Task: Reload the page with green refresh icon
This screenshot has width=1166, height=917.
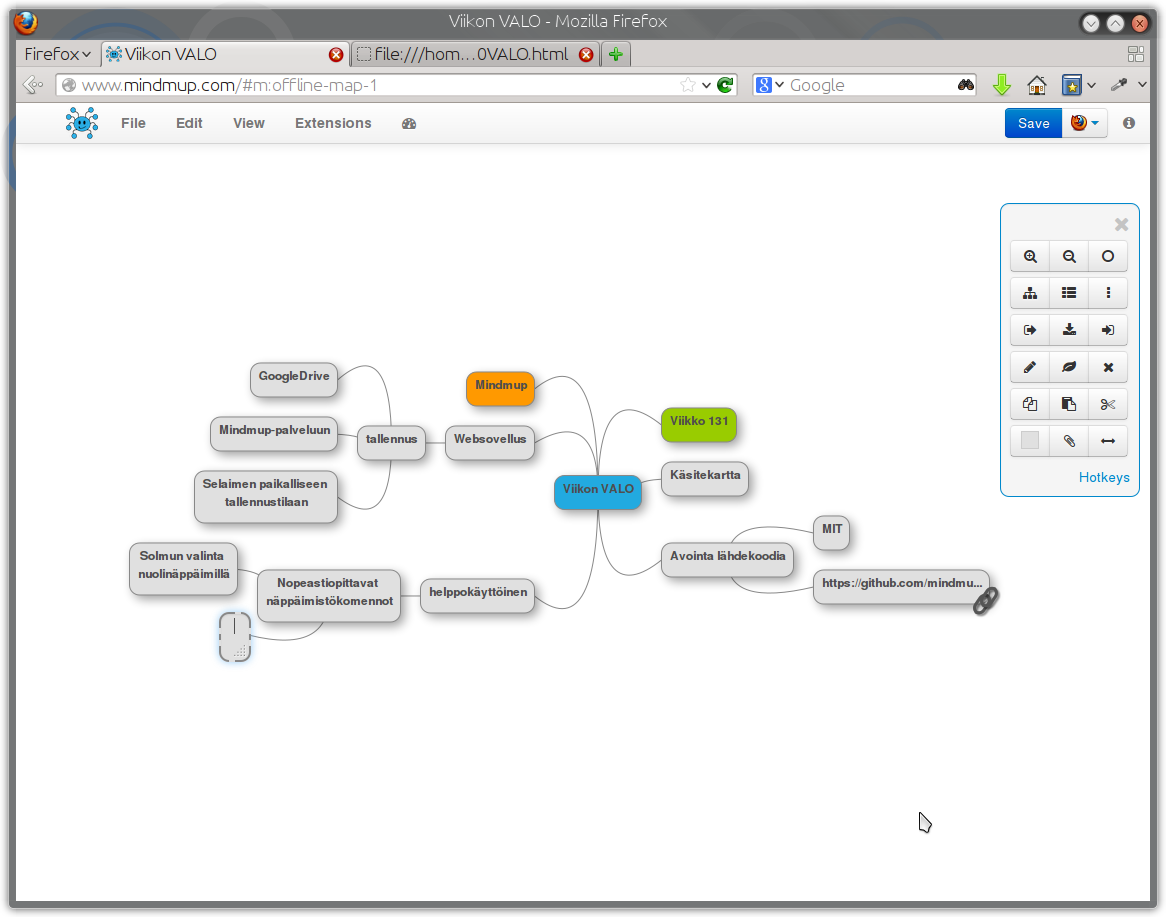Action: (726, 86)
